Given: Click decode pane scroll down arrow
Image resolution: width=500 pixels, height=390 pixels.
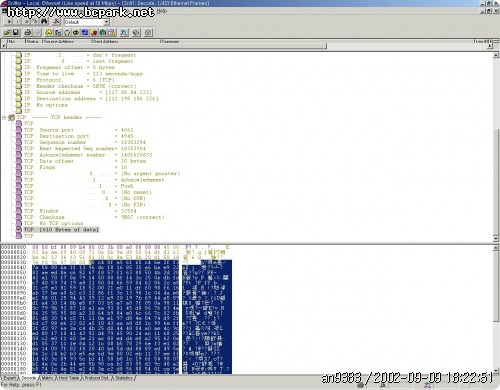Looking at the screenshot, I should click(496, 238).
